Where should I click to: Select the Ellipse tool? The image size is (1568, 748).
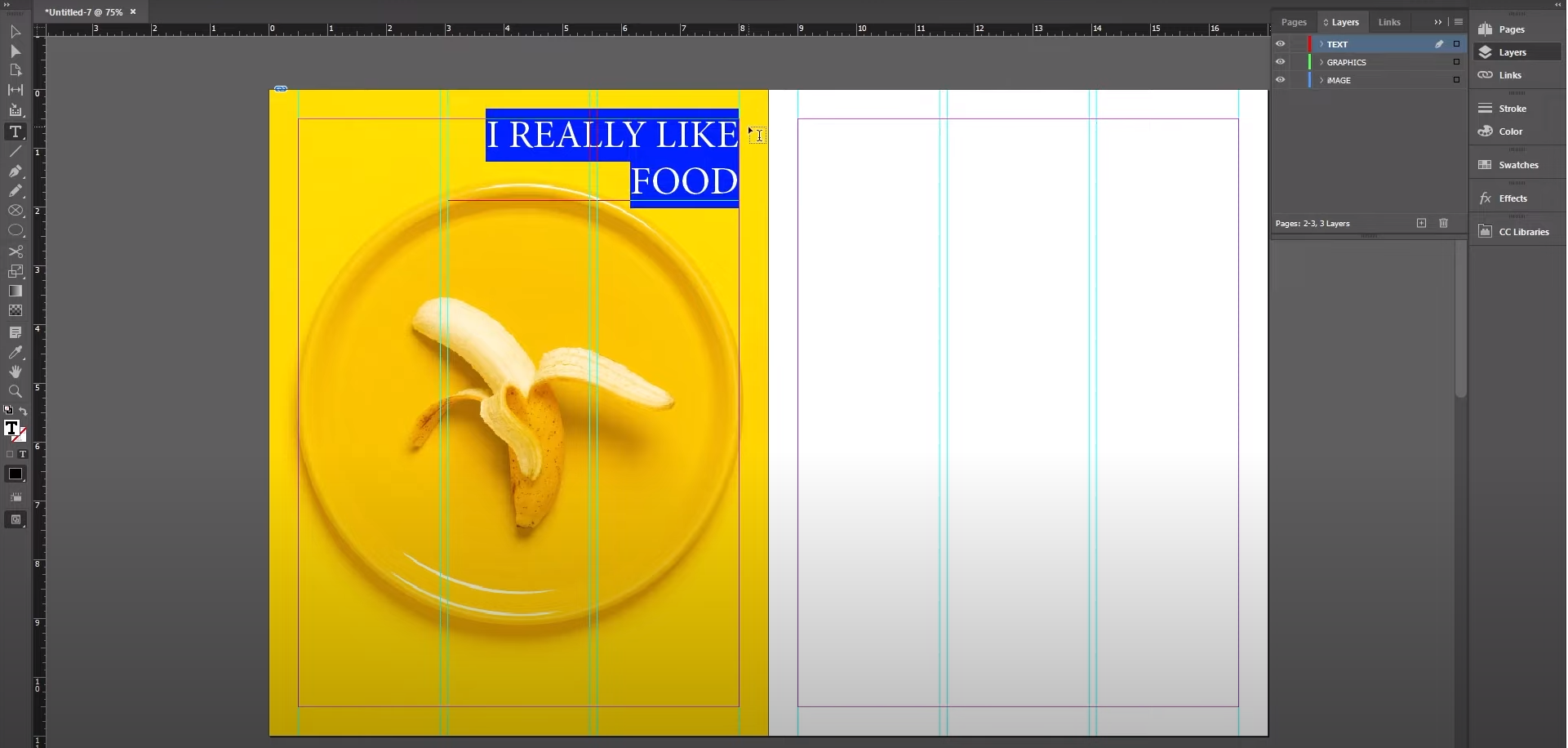tap(15, 231)
